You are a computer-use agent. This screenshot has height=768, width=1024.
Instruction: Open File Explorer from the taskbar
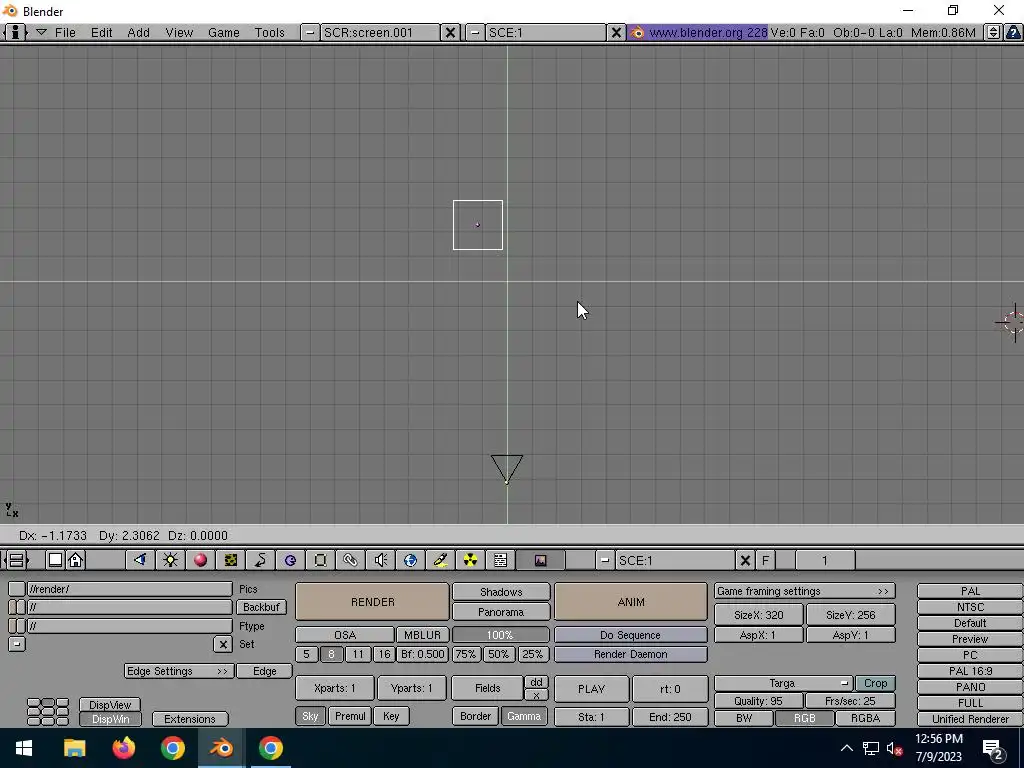[x=74, y=748]
